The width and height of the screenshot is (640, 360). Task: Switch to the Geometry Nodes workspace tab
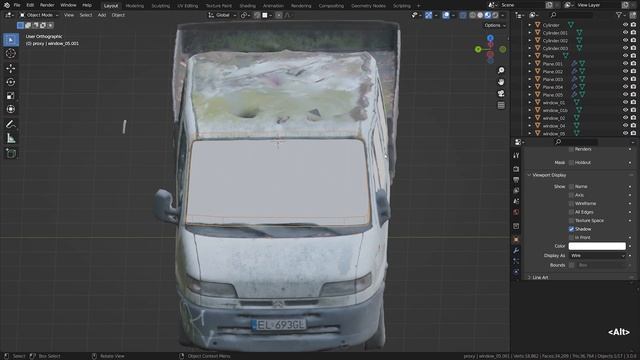(x=368, y=6)
